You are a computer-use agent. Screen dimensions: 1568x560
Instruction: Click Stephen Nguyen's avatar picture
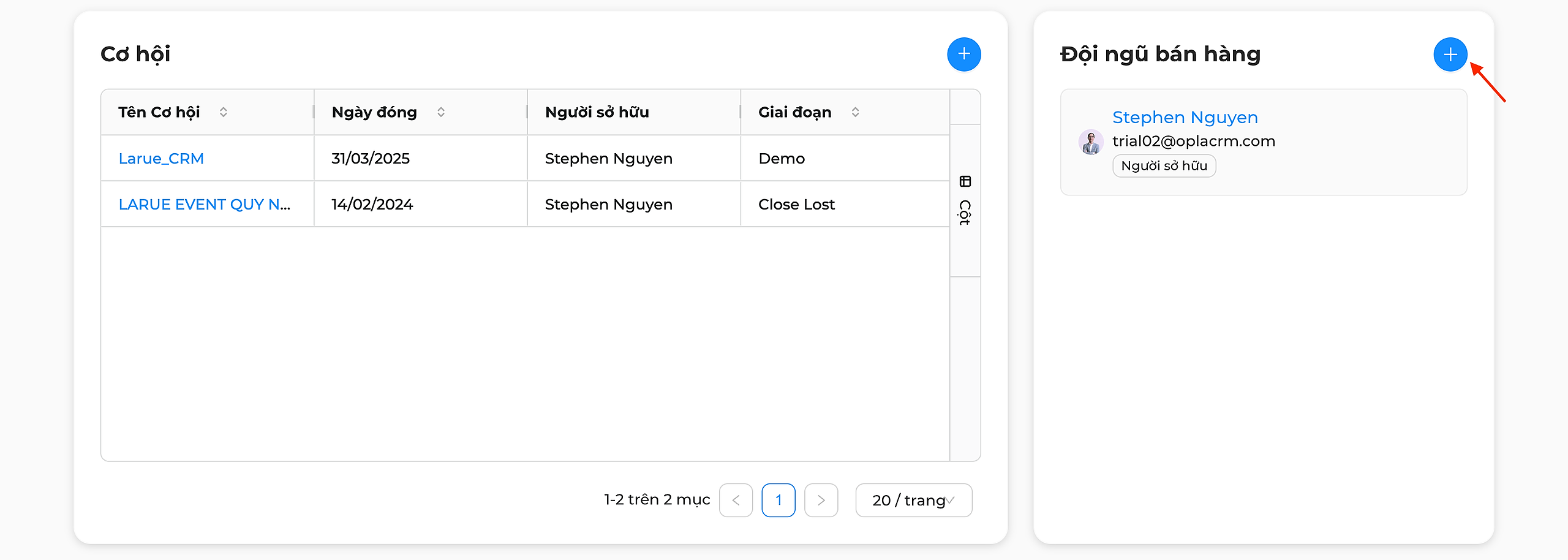1091,142
